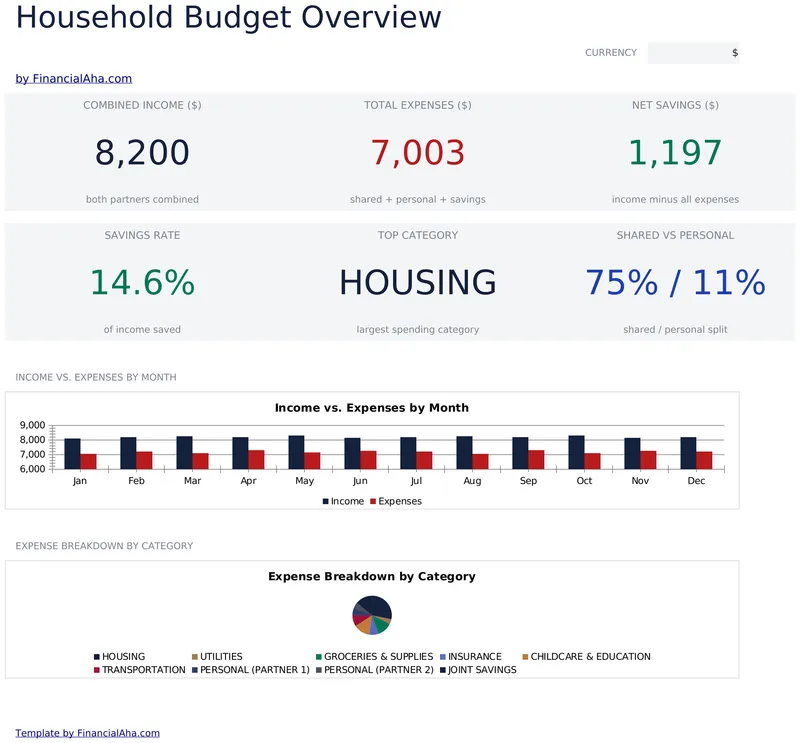The height and width of the screenshot is (743, 800).
Task: Select the total expenses value 7,003
Action: click(418, 153)
